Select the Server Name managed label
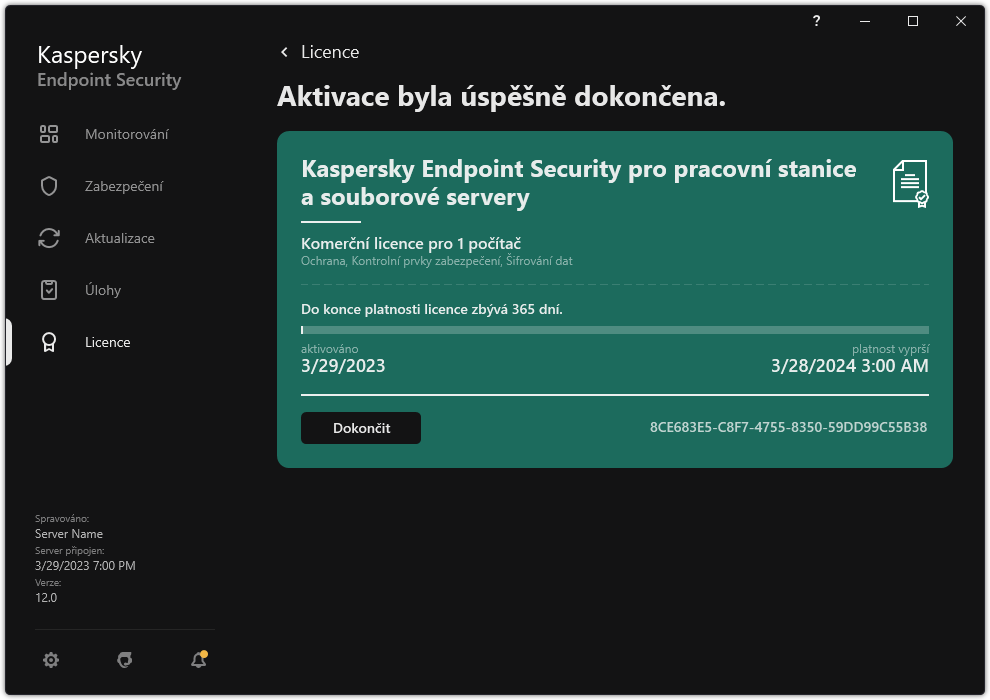Viewport: 990px width, 700px height. (x=69, y=534)
